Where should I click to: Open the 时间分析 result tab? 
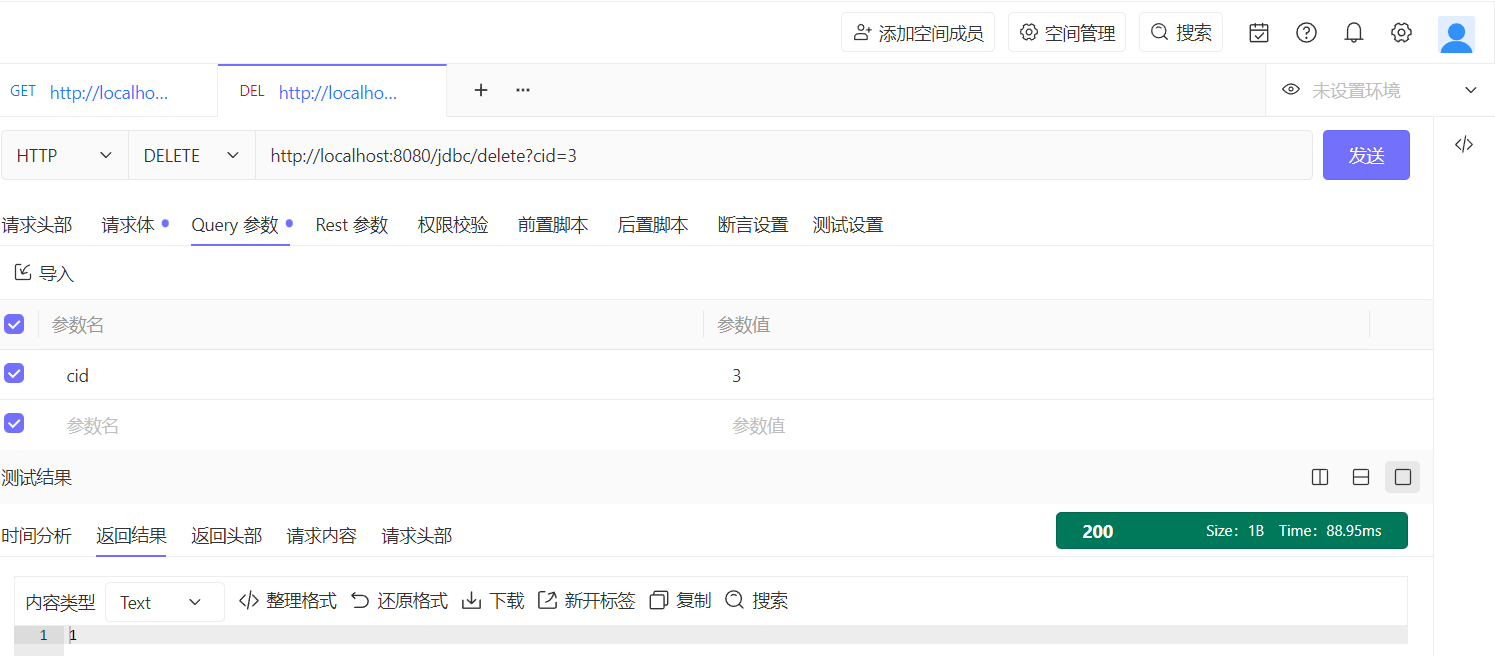37,536
